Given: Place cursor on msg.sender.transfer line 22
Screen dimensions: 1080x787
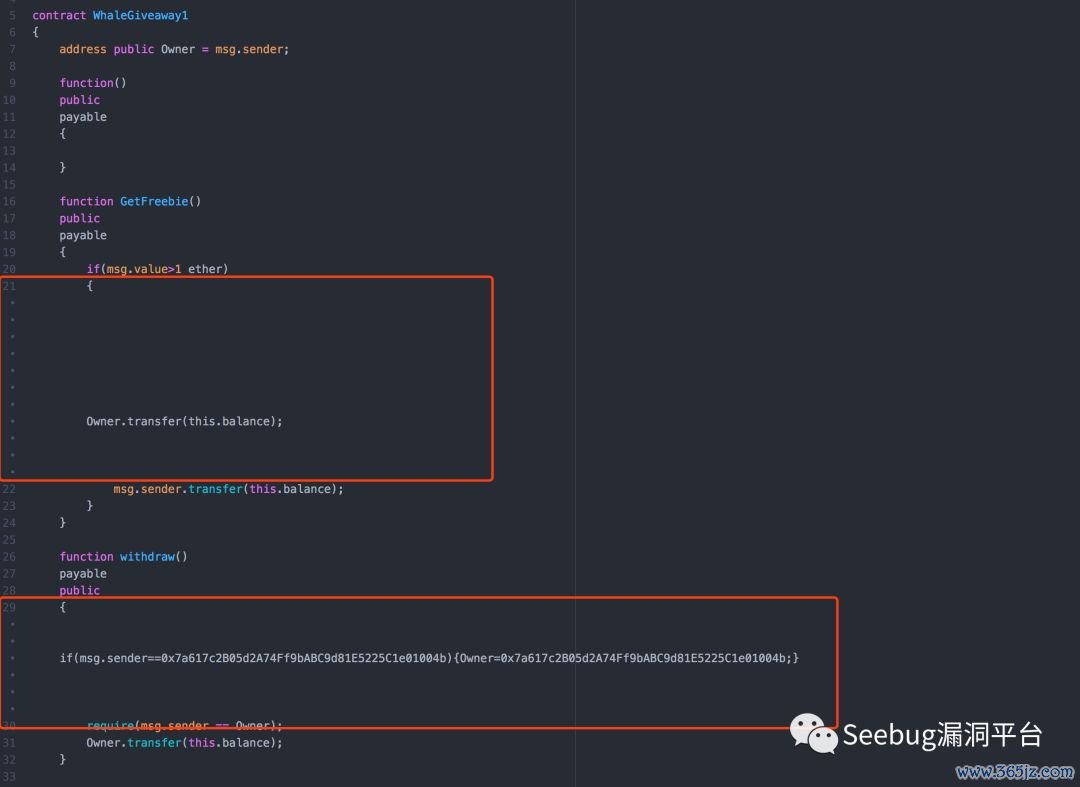Looking at the screenshot, I should (x=228, y=489).
